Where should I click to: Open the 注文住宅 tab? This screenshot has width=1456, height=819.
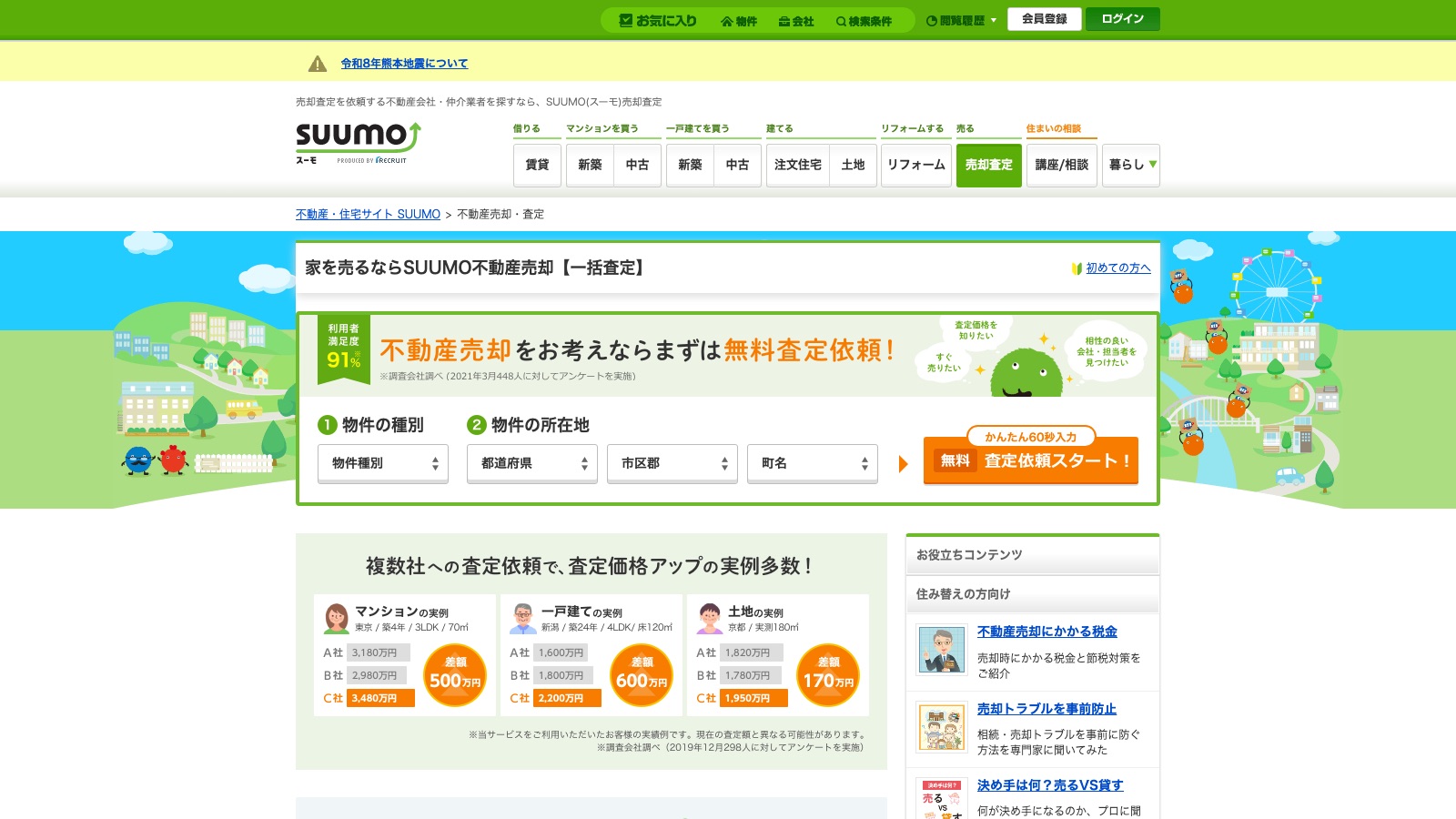[798, 166]
